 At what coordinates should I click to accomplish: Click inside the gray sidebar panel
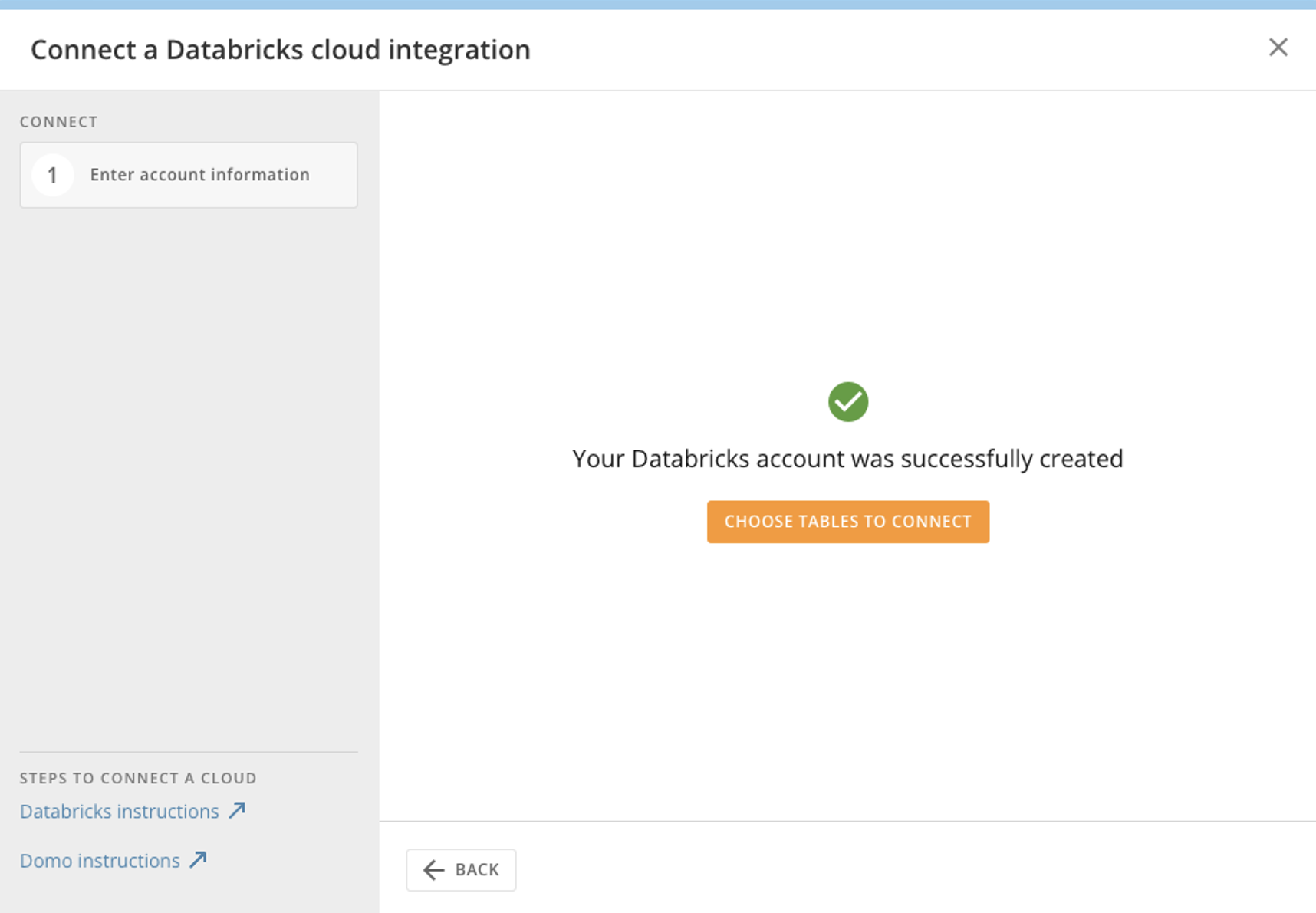click(x=188, y=460)
